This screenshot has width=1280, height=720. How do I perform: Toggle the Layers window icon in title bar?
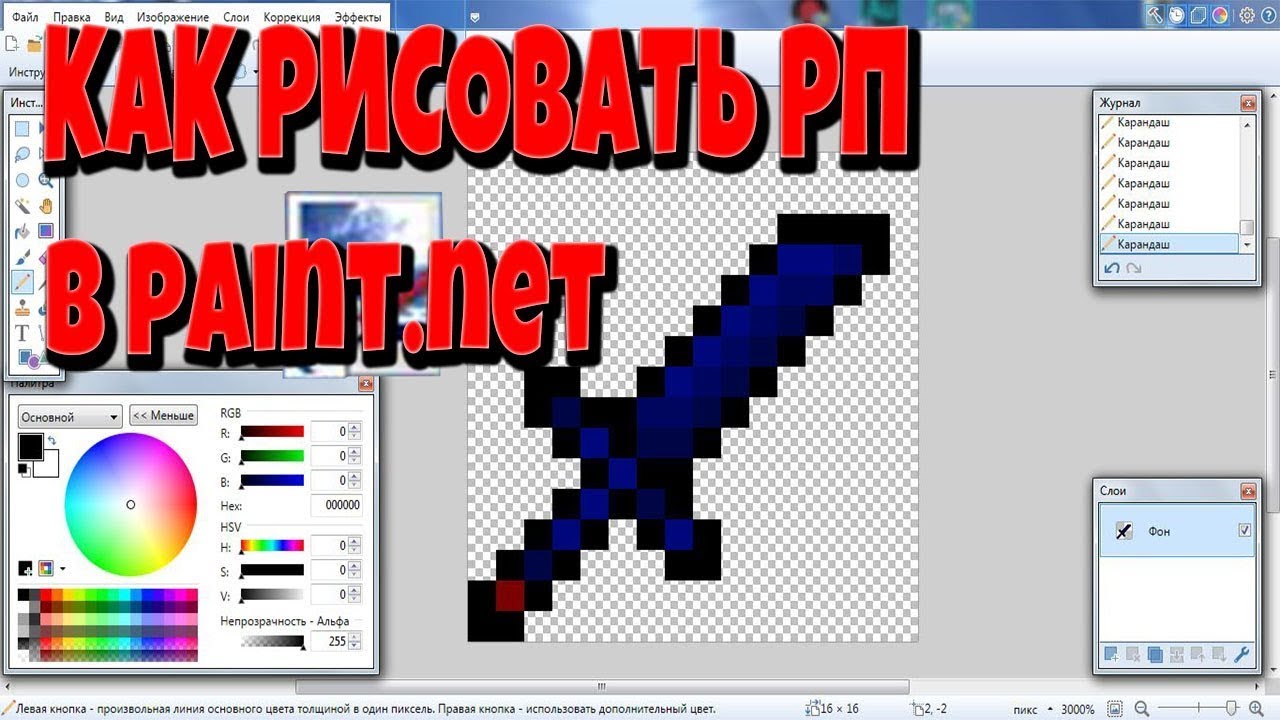[x=1198, y=15]
